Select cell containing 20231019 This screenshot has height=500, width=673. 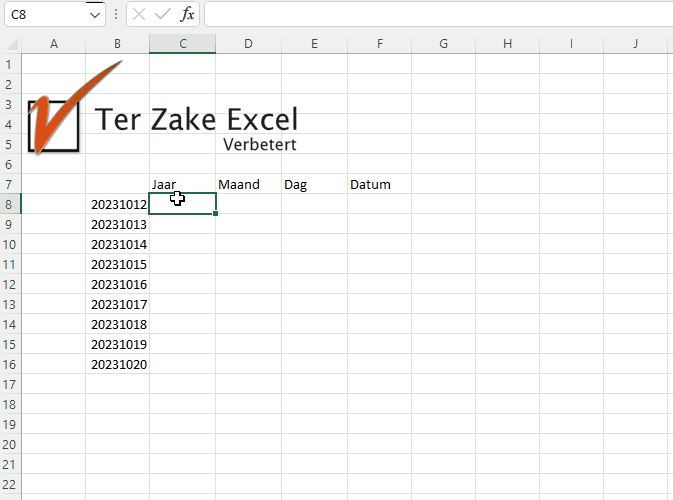(x=117, y=344)
